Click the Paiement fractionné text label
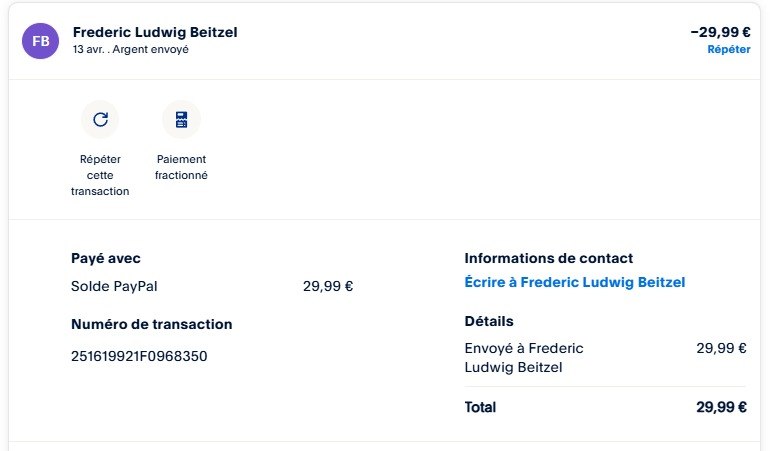The width and height of the screenshot is (770, 451). pos(181,167)
